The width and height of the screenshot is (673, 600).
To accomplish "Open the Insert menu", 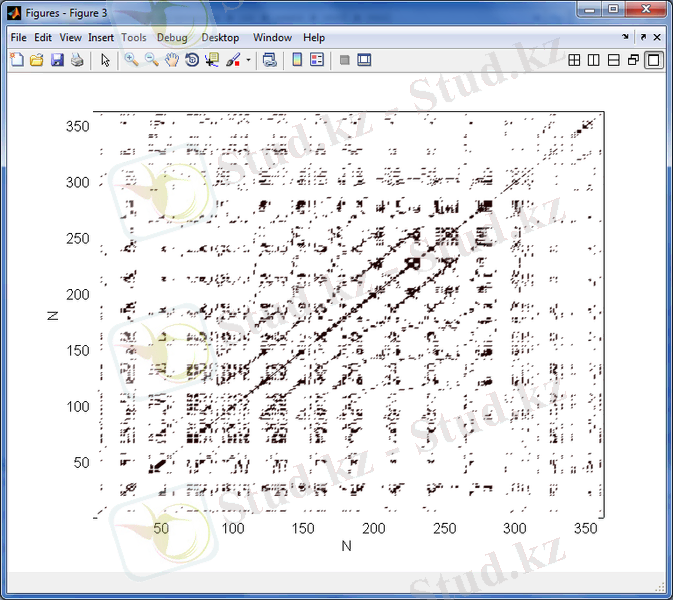I will 101,38.
